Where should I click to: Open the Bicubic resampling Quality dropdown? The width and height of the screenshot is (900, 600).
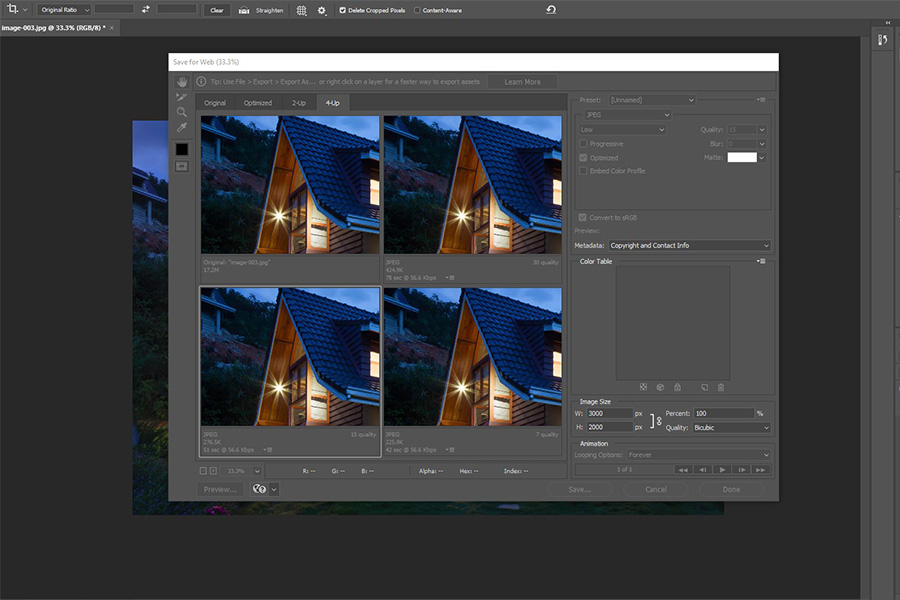point(732,428)
